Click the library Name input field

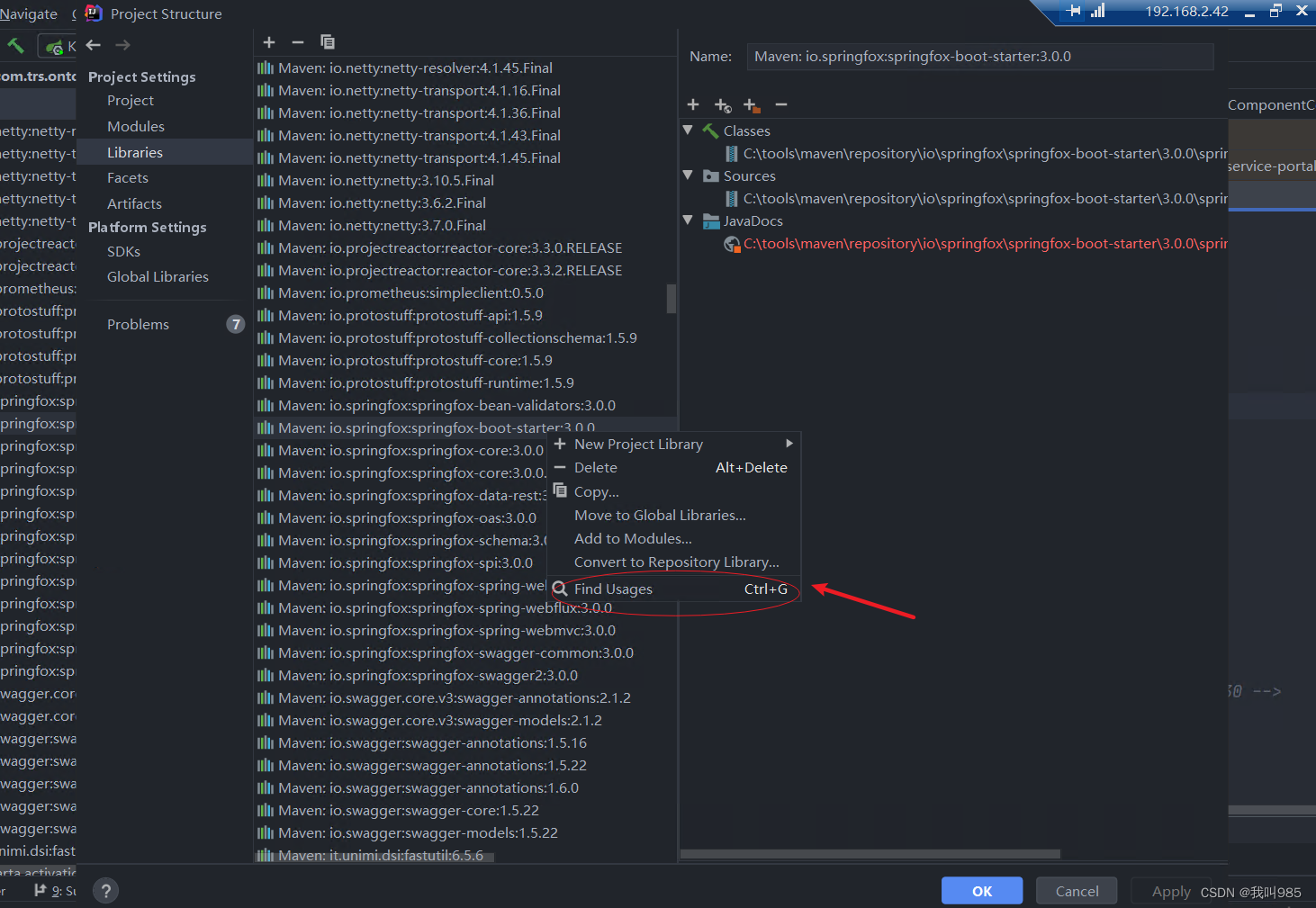pyautogui.click(x=980, y=57)
